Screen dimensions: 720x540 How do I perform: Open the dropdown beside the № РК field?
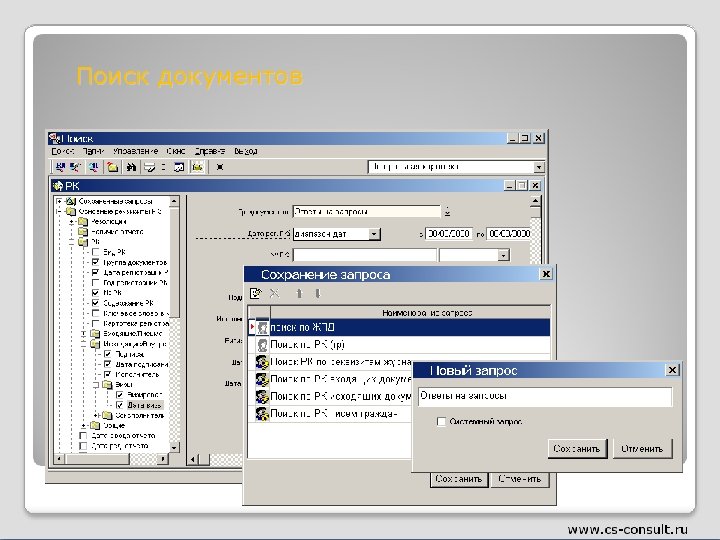point(504,255)
